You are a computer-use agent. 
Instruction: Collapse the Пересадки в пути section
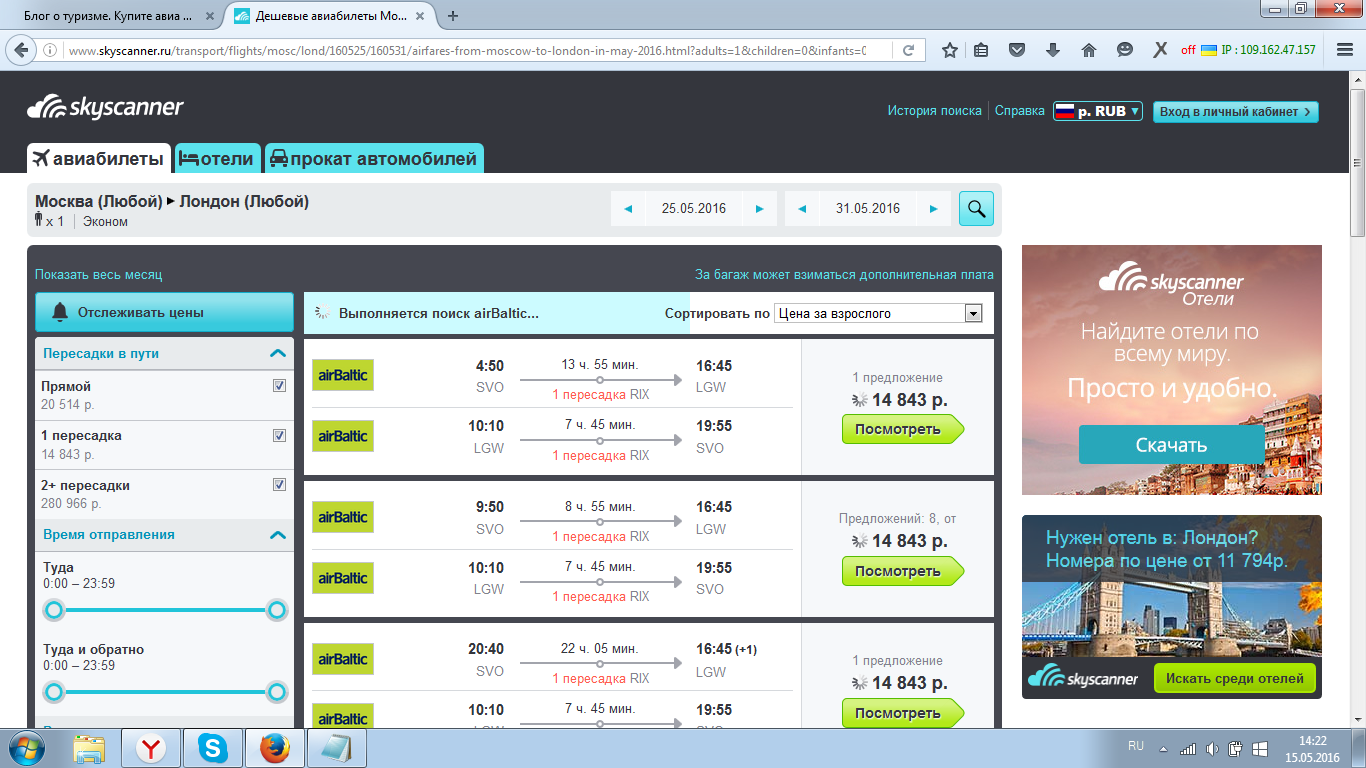(x=277, y=353)
